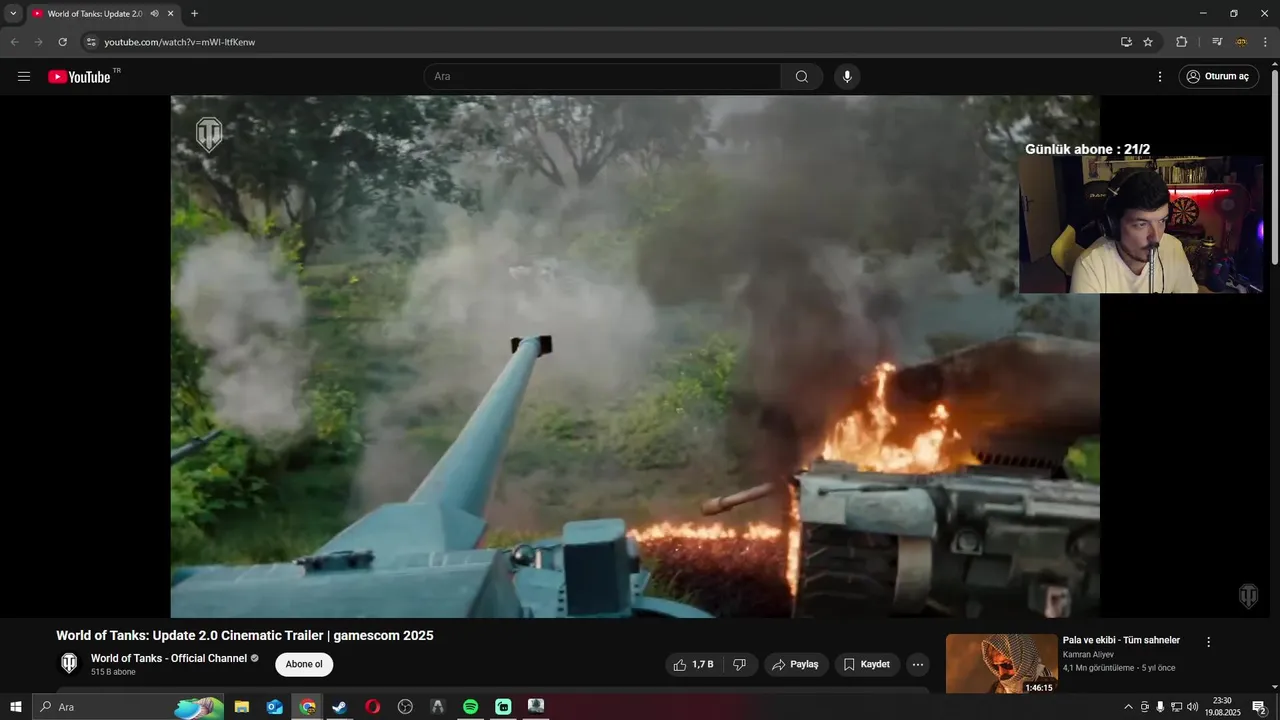Open World of Tanks channel avatar
Viewport: 1280px width, 720px height.
[x=69, y=664]
